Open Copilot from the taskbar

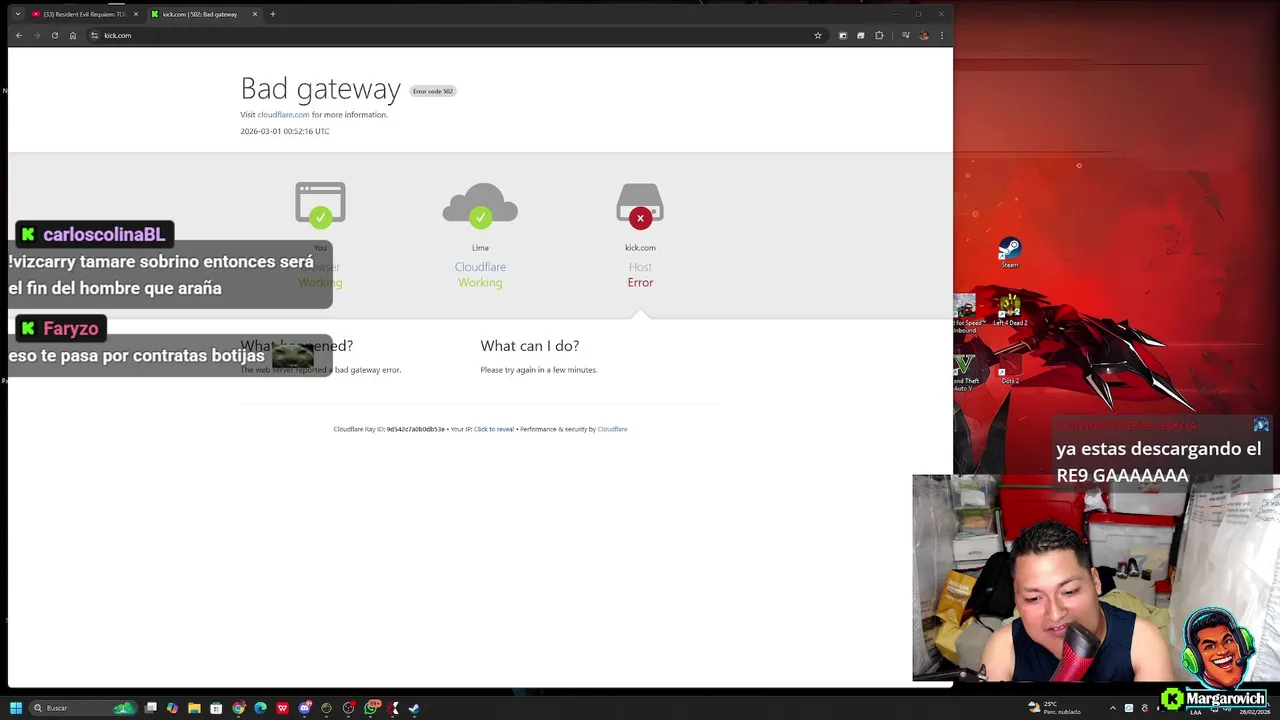coord(172,708)
